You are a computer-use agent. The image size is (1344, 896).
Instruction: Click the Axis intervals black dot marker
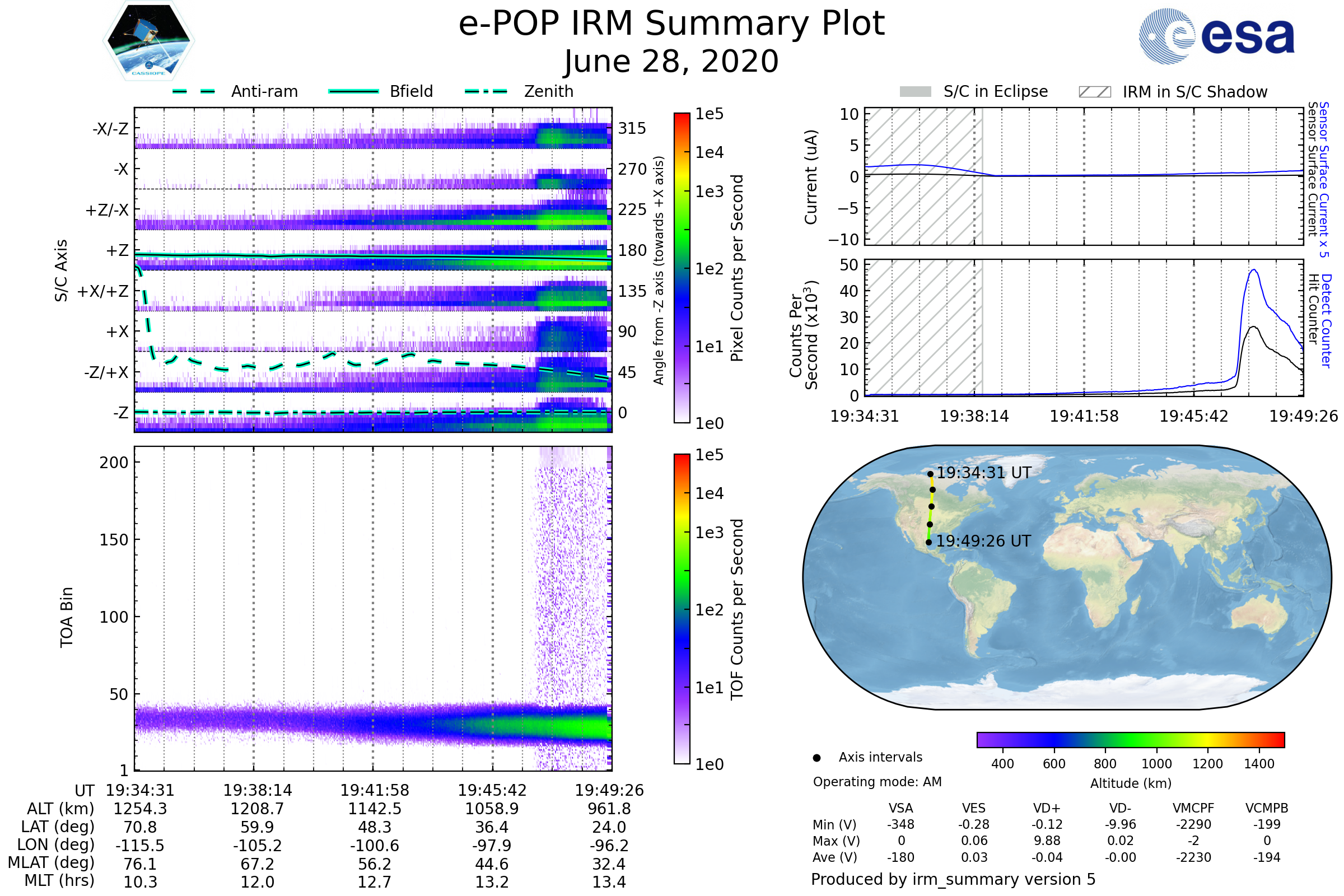(817, 758)
